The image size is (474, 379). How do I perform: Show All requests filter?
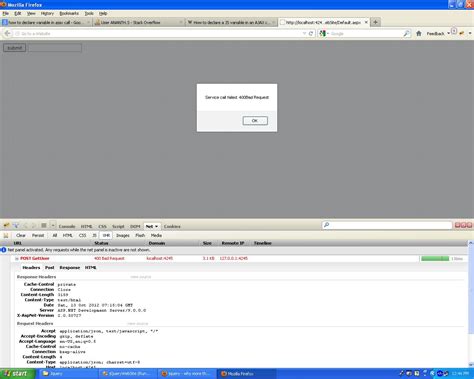[x=55, y=235]
